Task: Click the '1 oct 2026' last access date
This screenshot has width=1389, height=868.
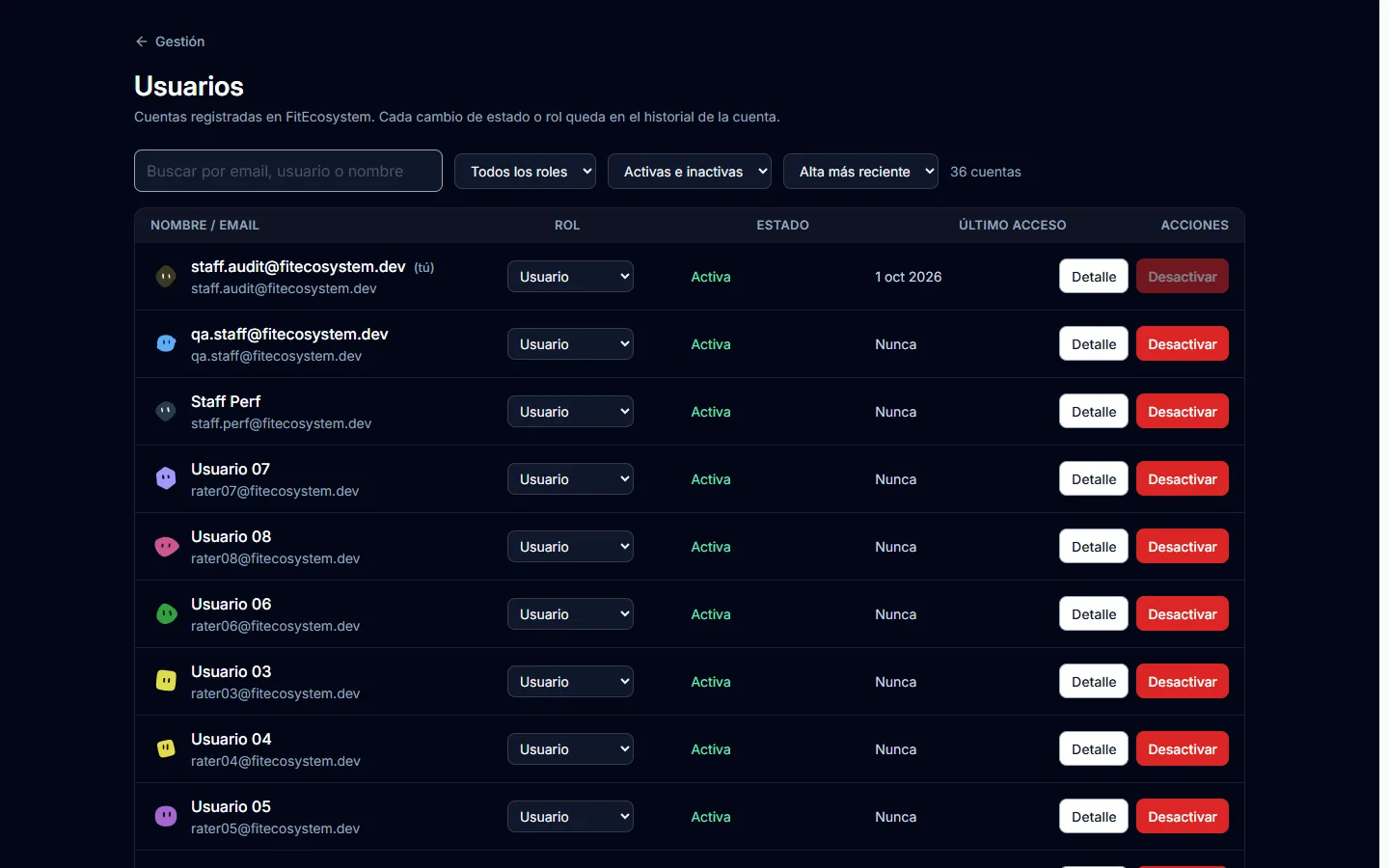Action: click(909, 277)
